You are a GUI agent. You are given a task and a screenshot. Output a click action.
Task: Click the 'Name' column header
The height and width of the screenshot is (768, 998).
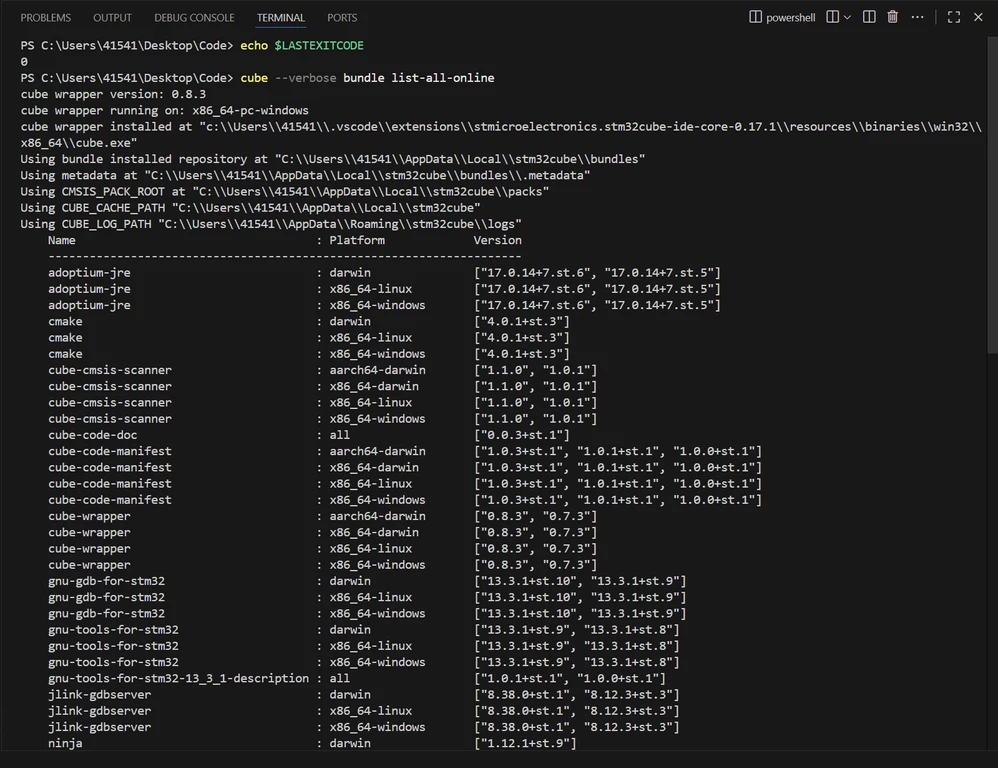(x=62, y=240)
